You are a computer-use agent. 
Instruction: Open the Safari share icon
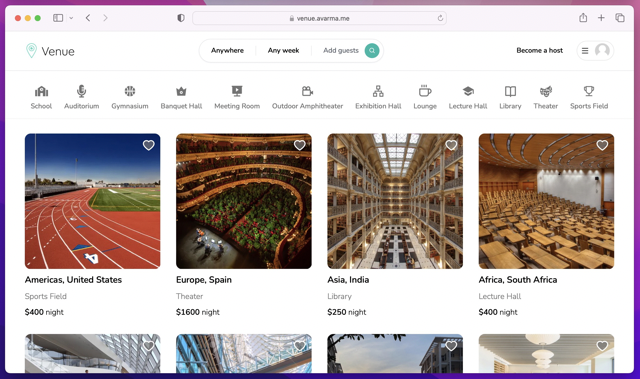(583, 18)
